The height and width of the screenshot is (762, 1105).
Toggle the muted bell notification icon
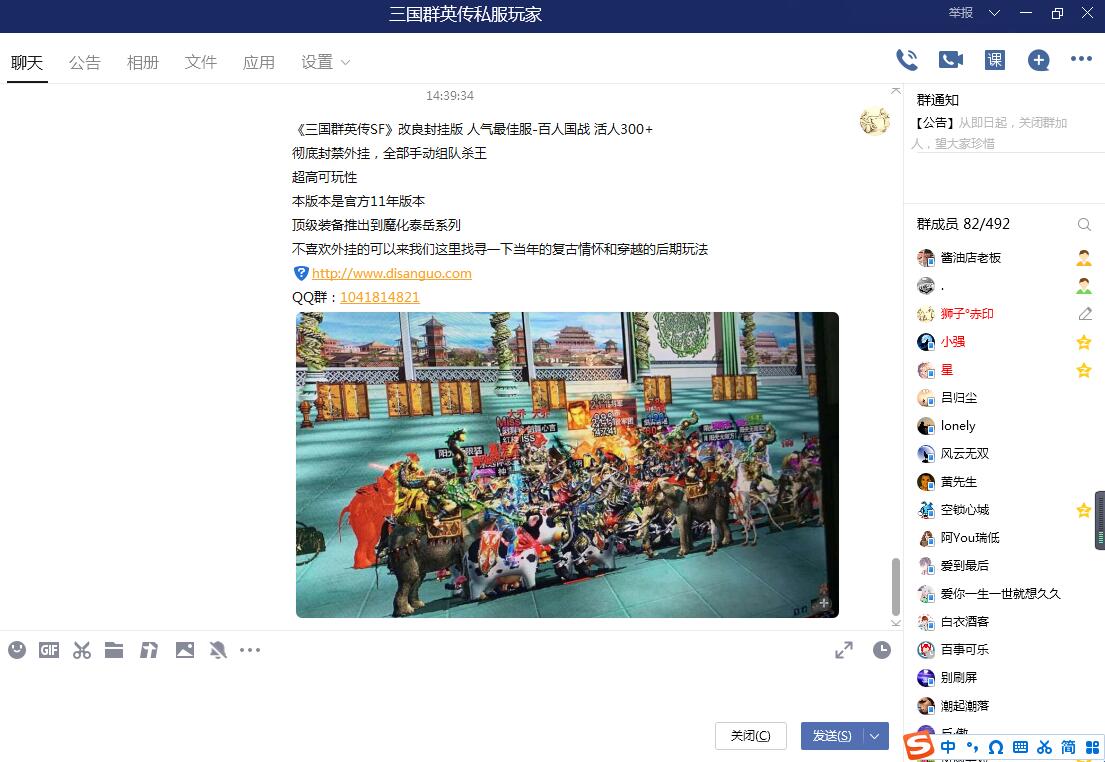pos(218,650)
